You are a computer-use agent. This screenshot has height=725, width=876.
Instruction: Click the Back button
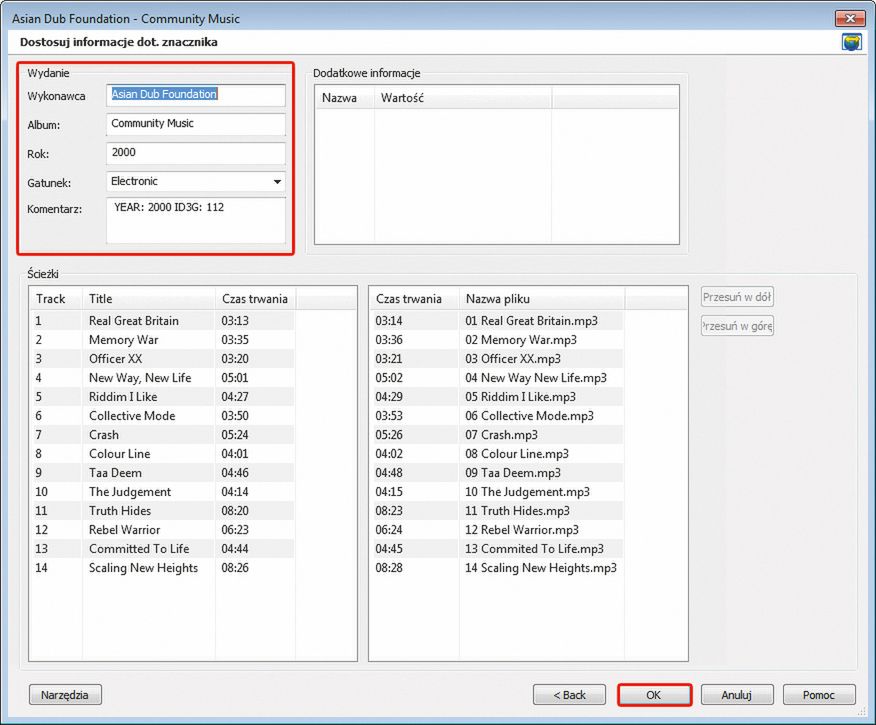[x=569, y=695]
